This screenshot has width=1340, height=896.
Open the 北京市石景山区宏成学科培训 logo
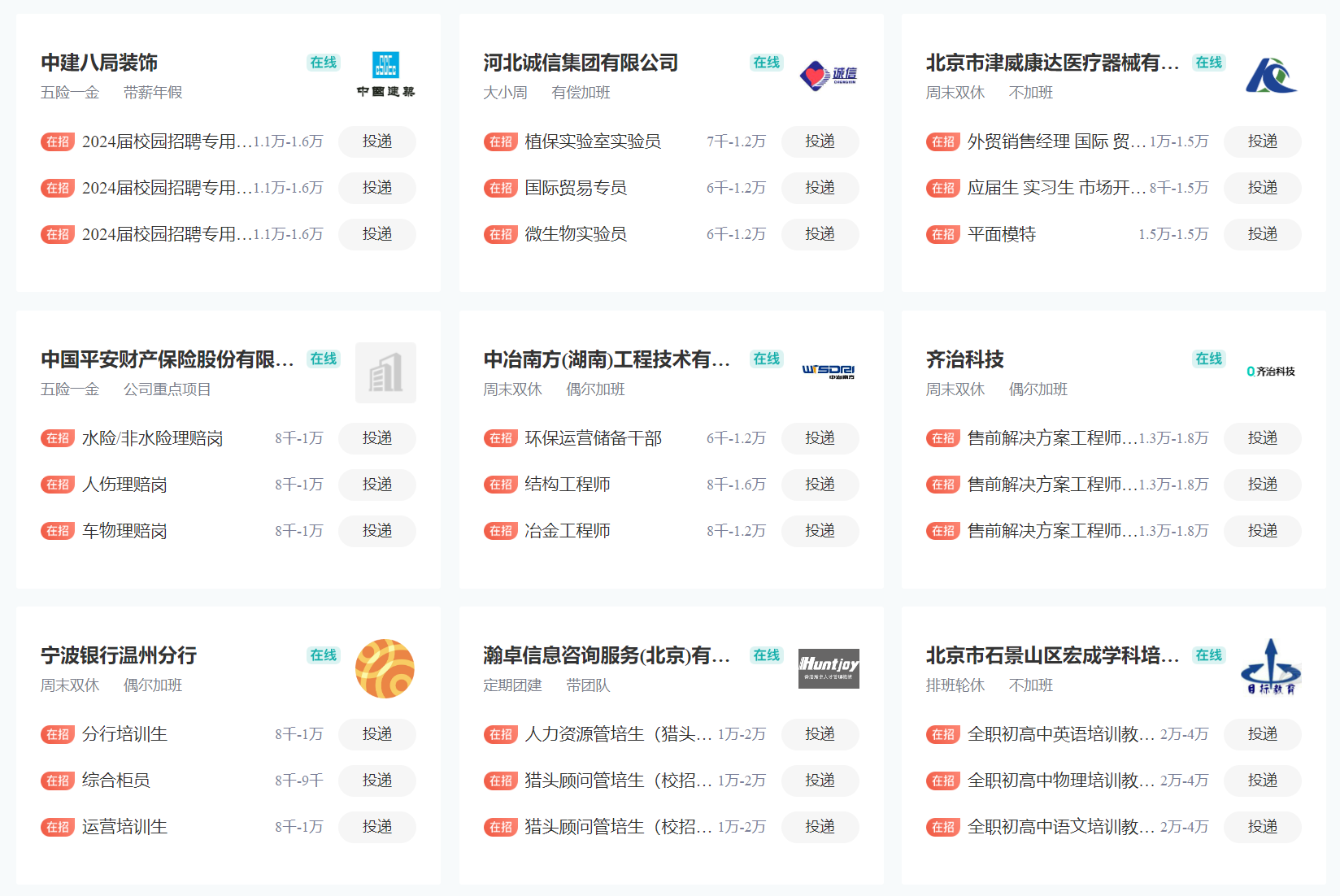pyautogui.click(x=1271, y=668)
